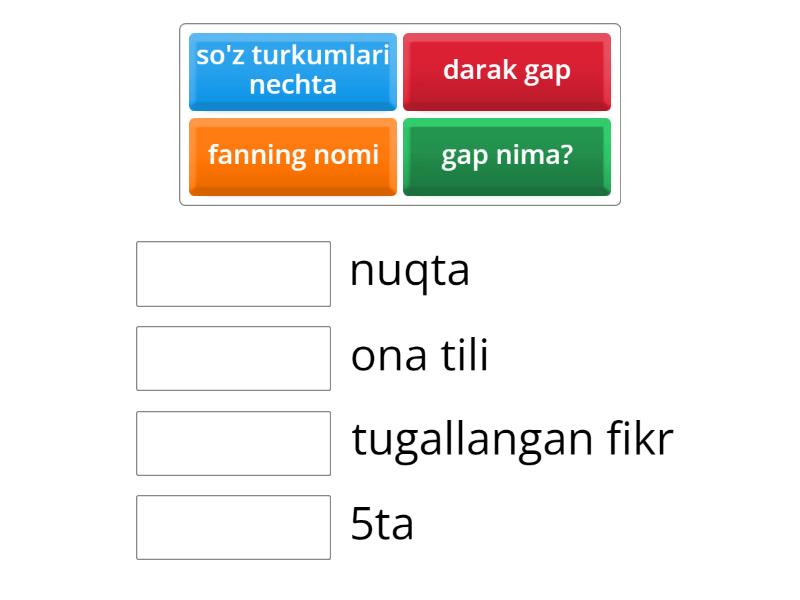Click the answer text "5ta"

pyautogui.click(x=382, y=520)
